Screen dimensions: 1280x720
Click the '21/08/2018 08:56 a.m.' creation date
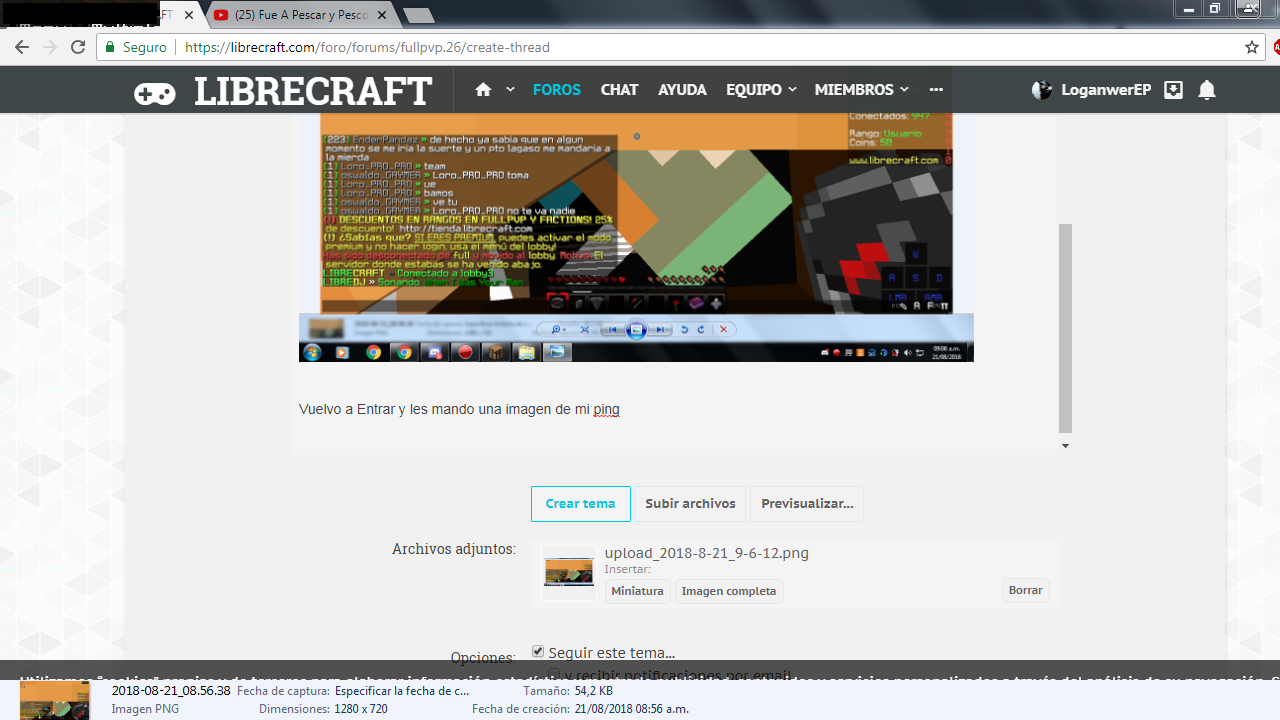coord(632,709)
